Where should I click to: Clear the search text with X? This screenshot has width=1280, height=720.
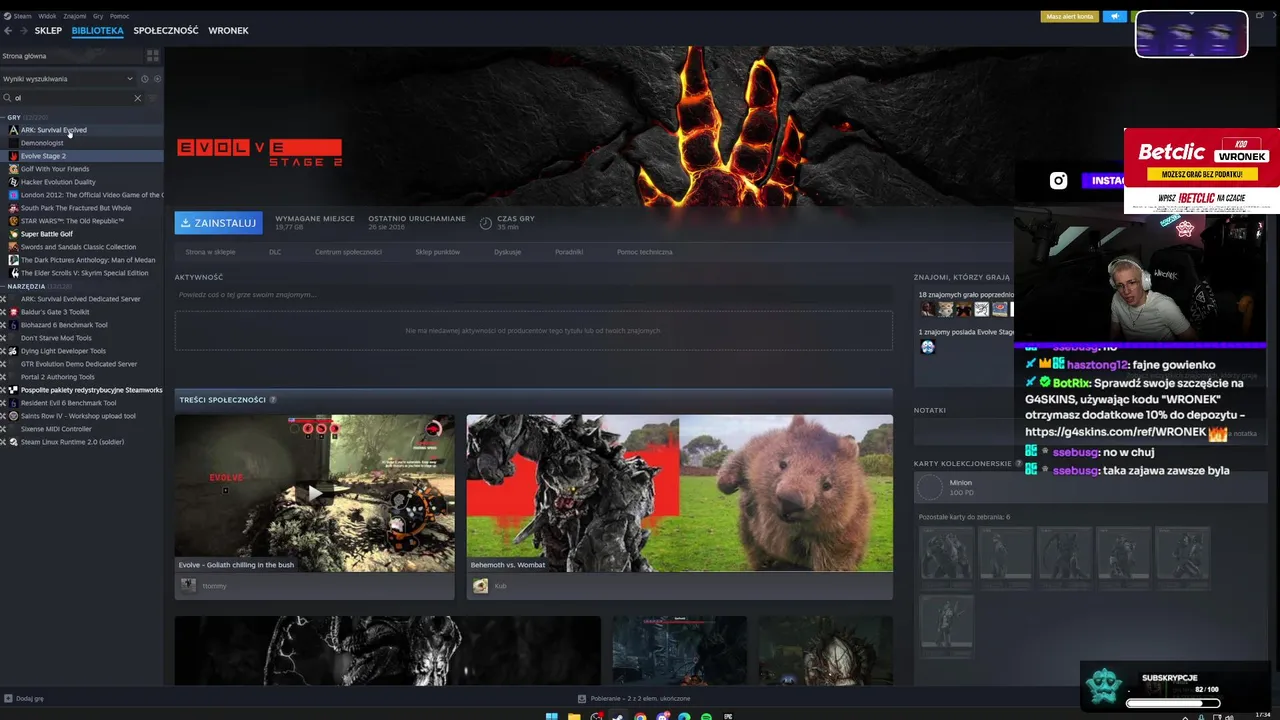[x=138, y=98]
